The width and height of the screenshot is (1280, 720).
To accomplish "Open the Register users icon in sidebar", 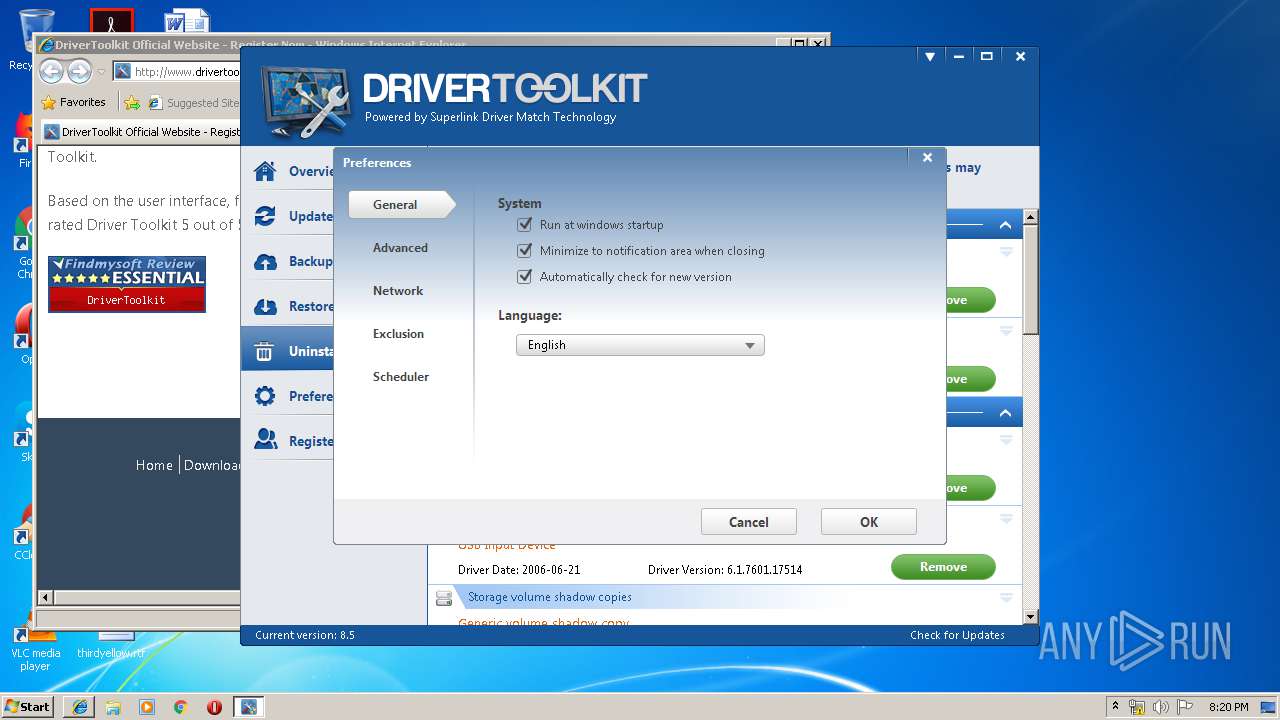I will click(x=265, y=440).
